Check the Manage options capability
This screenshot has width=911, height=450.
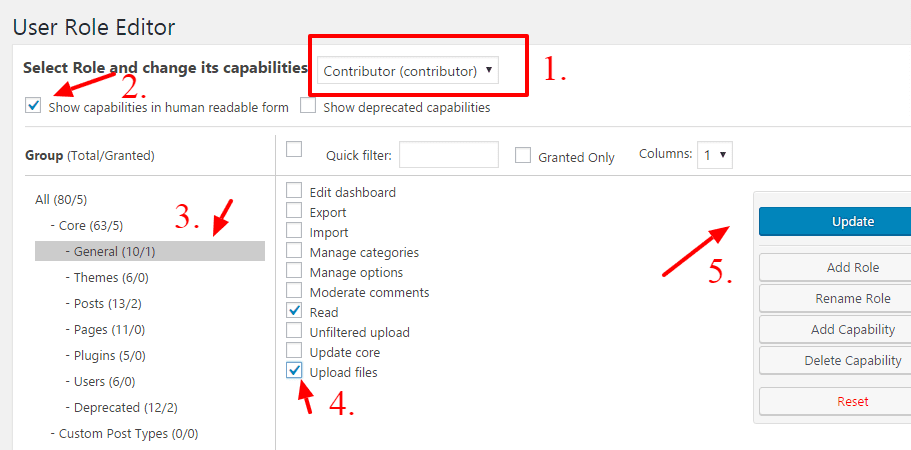pos(294,271)
